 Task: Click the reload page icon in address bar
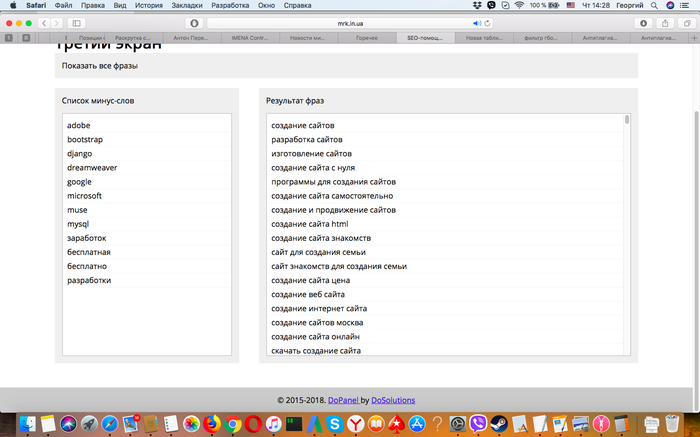[x=487, y=22]
